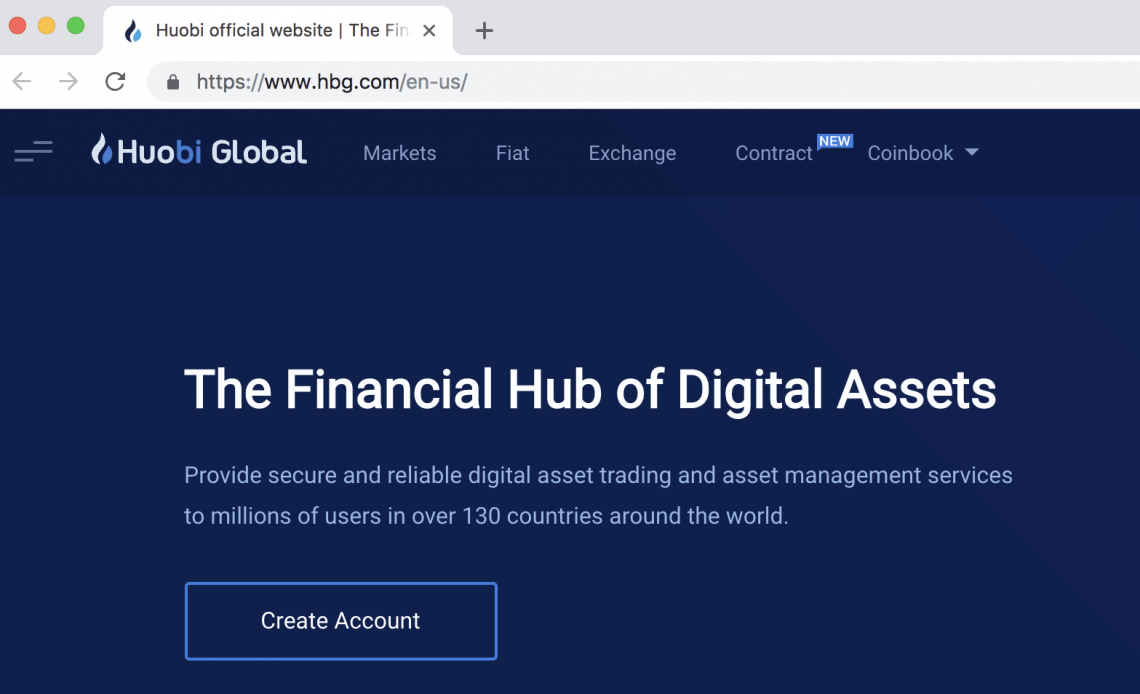
Task: Close the Huobi official website tab
Action: [429, 31]
